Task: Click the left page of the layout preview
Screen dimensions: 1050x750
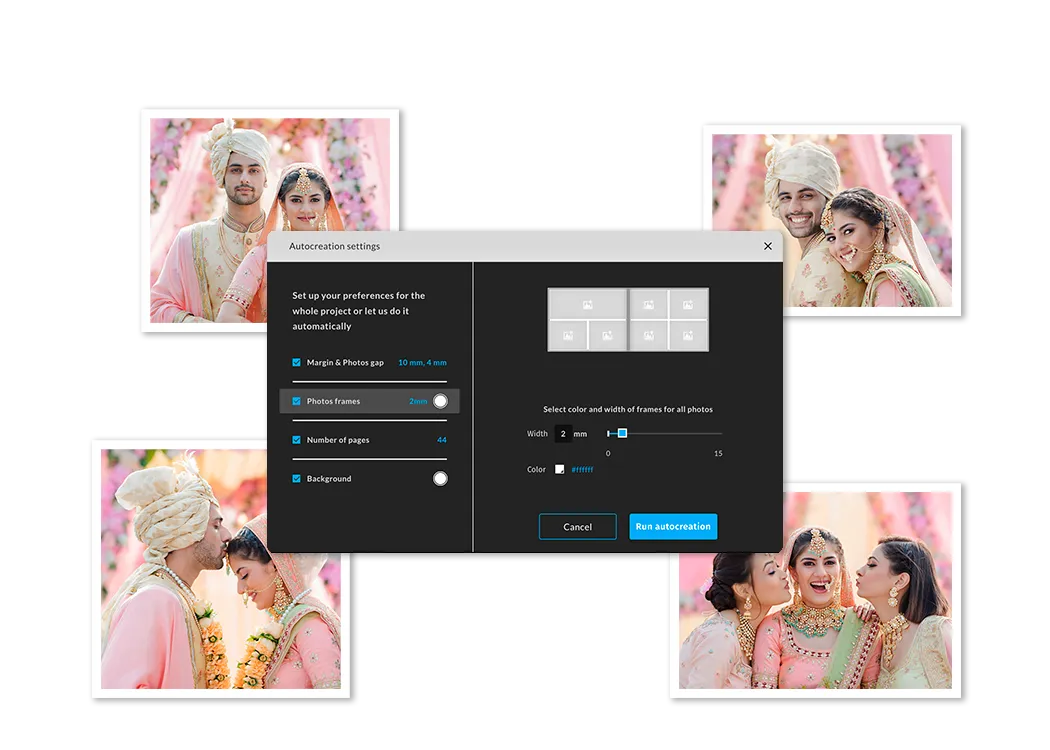Action: [x=587, y=320]
